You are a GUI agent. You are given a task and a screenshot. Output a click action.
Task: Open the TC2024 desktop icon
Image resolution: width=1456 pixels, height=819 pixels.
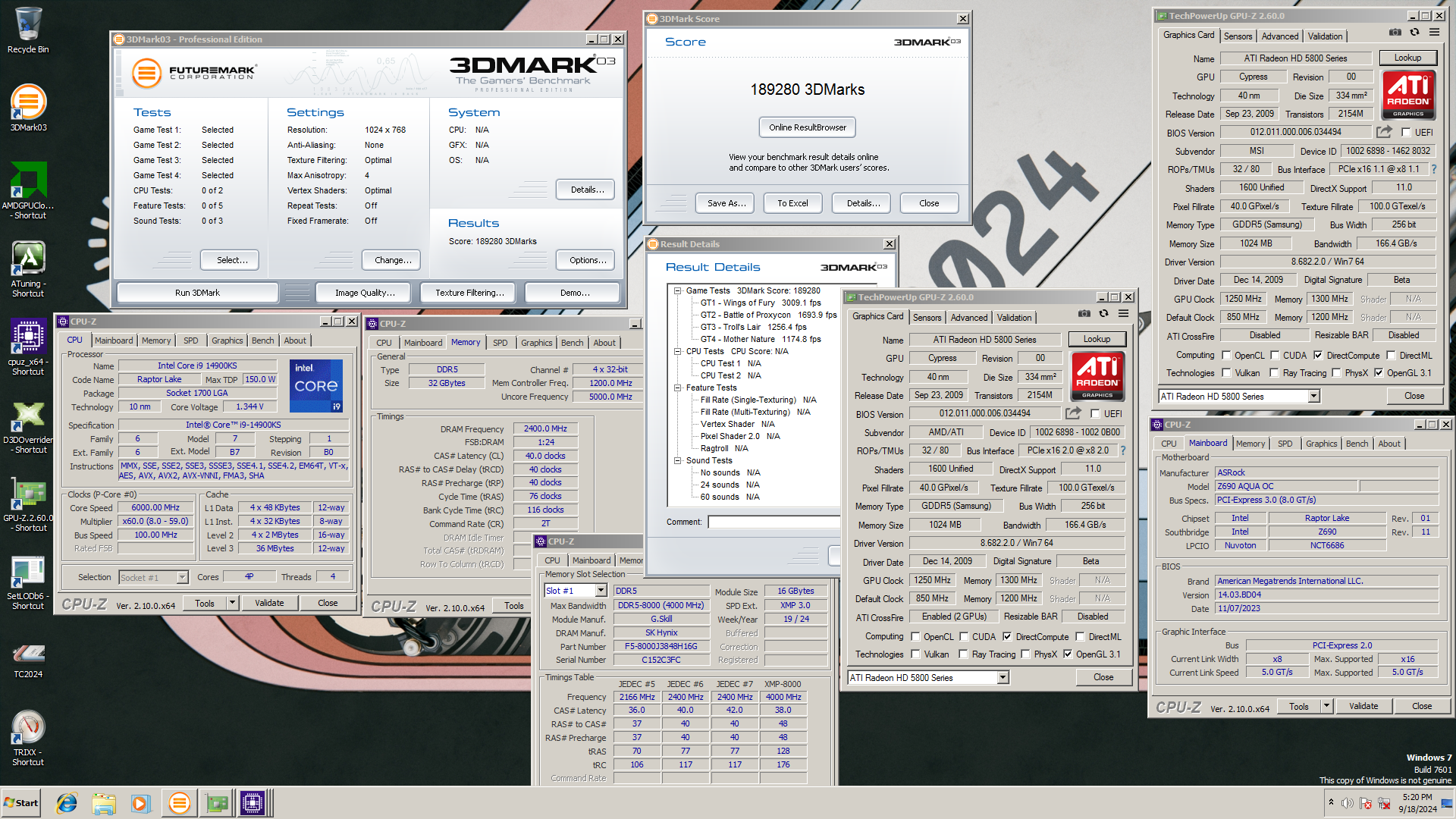pyautogui.click(x=28, y=660)
